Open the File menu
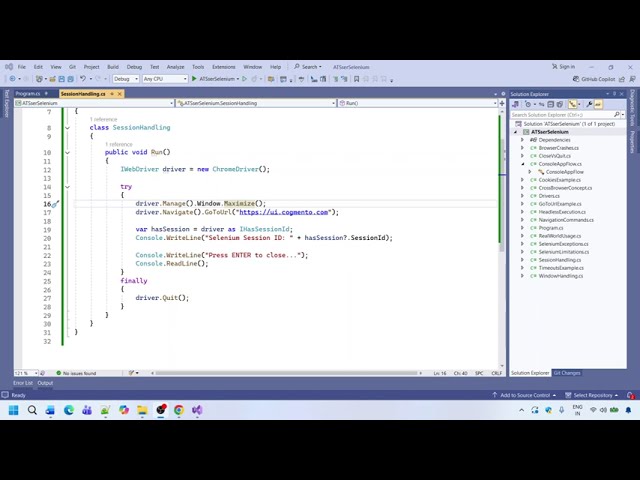 point(22,67)
